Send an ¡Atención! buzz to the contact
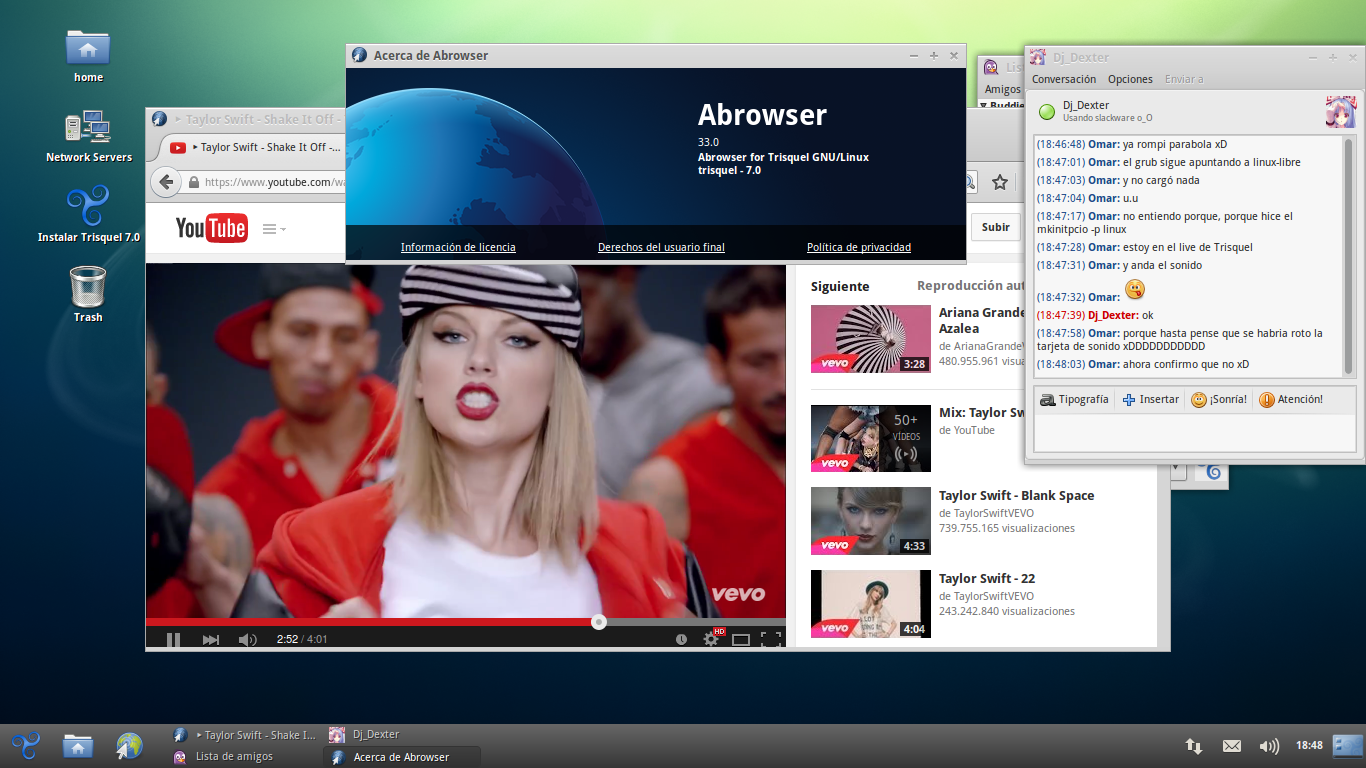This screenshot has width=1366, height=768. pos(1291,399)
